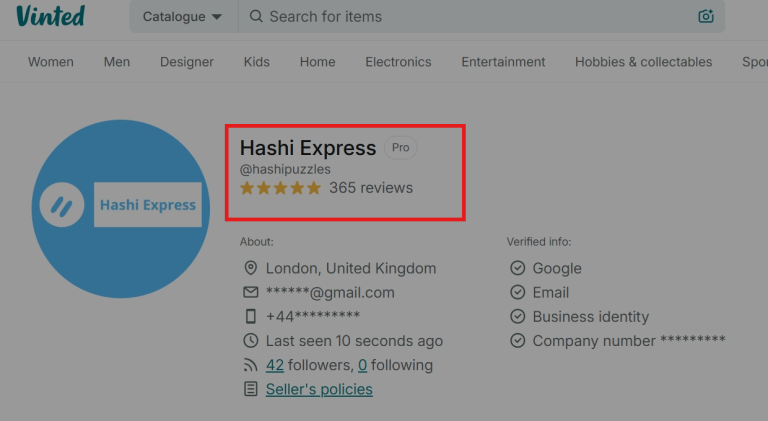This screenshot has height=421, width=768.
Task: Click into the Search for items field
Action: [470, 16]
